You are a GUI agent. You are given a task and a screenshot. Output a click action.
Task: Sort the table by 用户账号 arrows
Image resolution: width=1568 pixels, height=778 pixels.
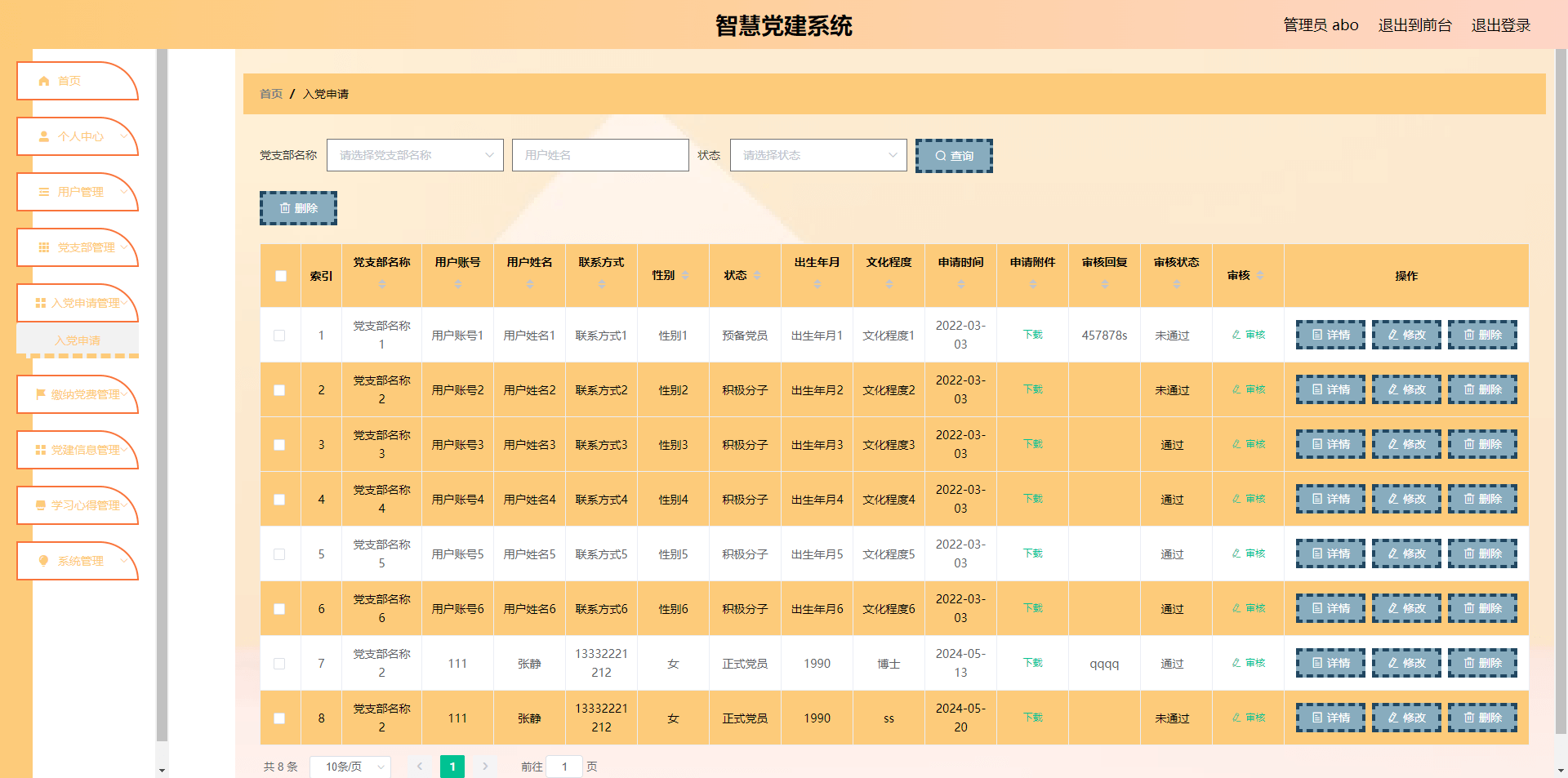[457, 284]
